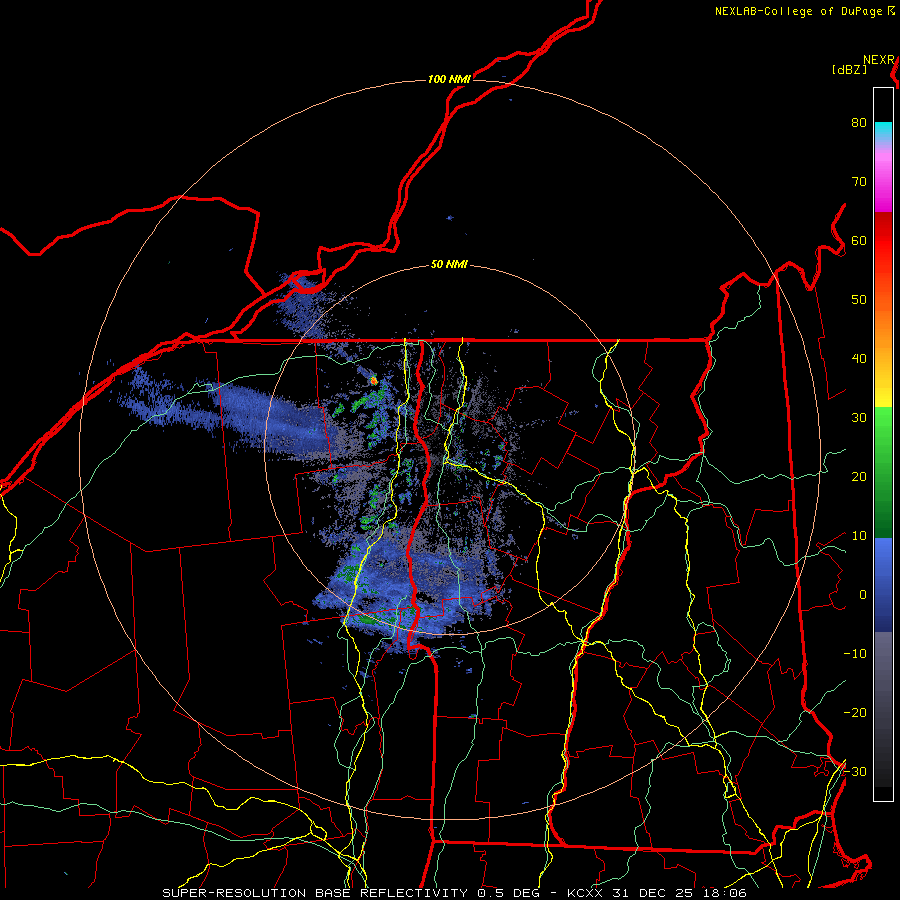Click the positive 10 value on dBZ scale
This screenshot has width=900, height=900.
click(859, 536)
